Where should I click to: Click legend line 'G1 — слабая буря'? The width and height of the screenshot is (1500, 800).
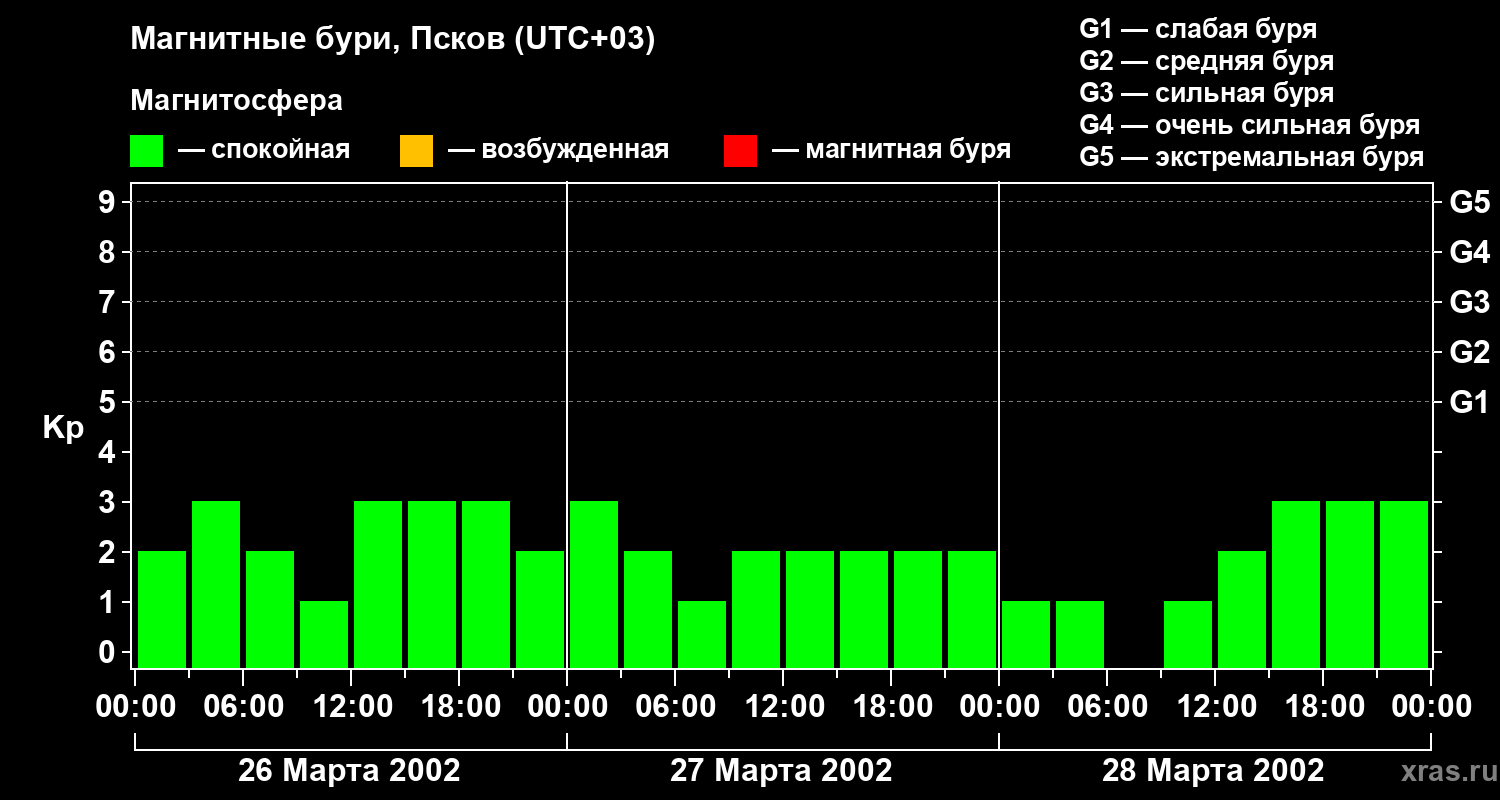(1198, 29)
